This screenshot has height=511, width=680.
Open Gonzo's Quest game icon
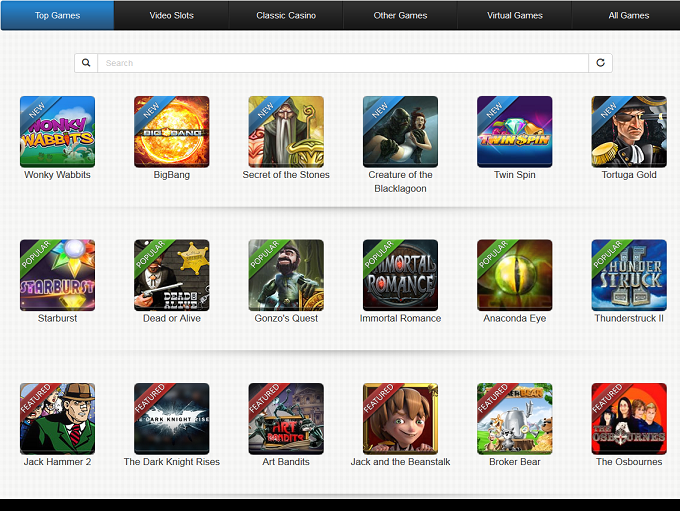pyautogui.click(x=286, y=275)
